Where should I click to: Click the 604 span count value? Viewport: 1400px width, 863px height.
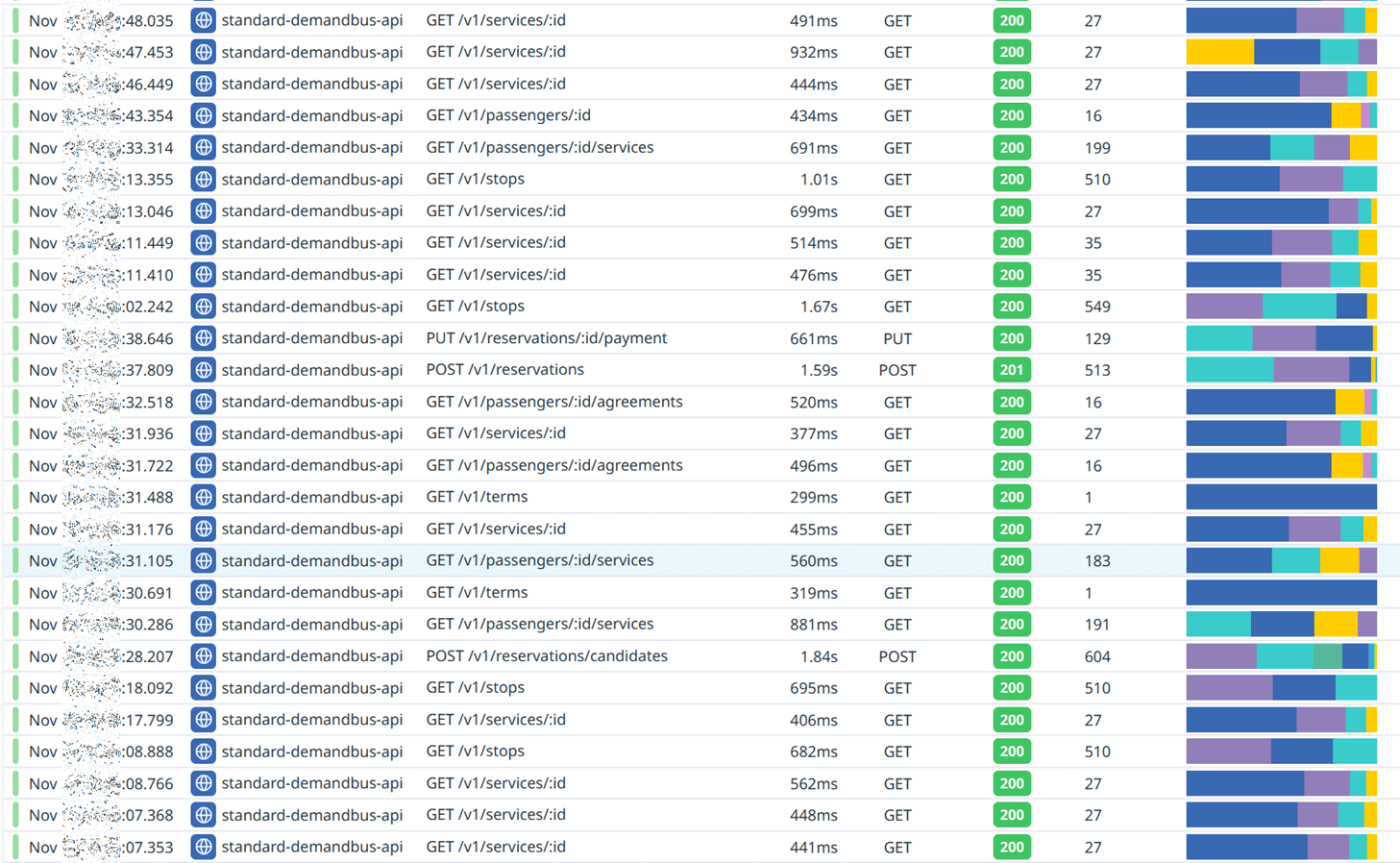tap(1096, 656)
